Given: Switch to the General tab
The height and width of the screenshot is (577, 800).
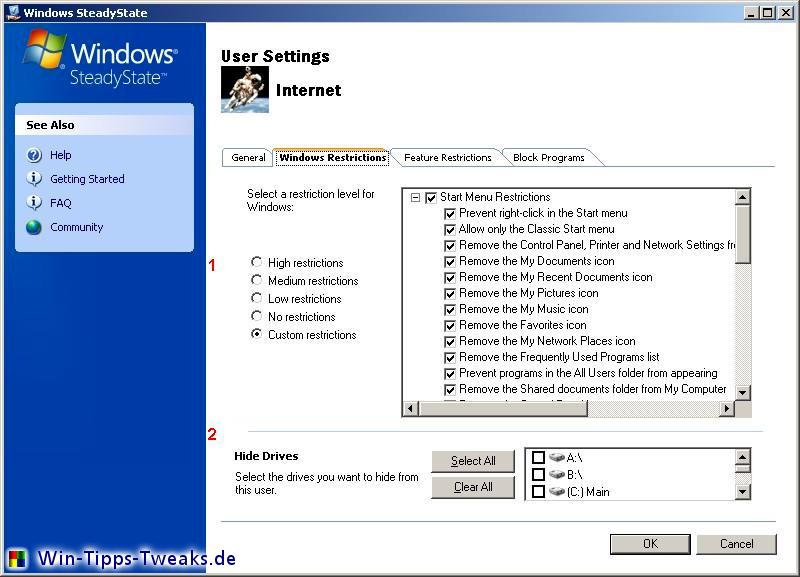Looking at the screenshot, I should (x=248, y=158).
